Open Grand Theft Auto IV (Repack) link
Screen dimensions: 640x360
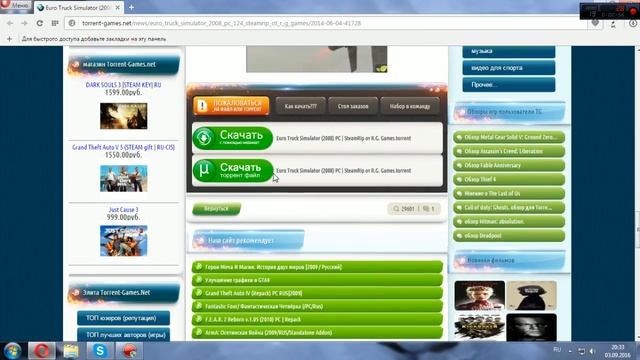[x=317, y=293]
